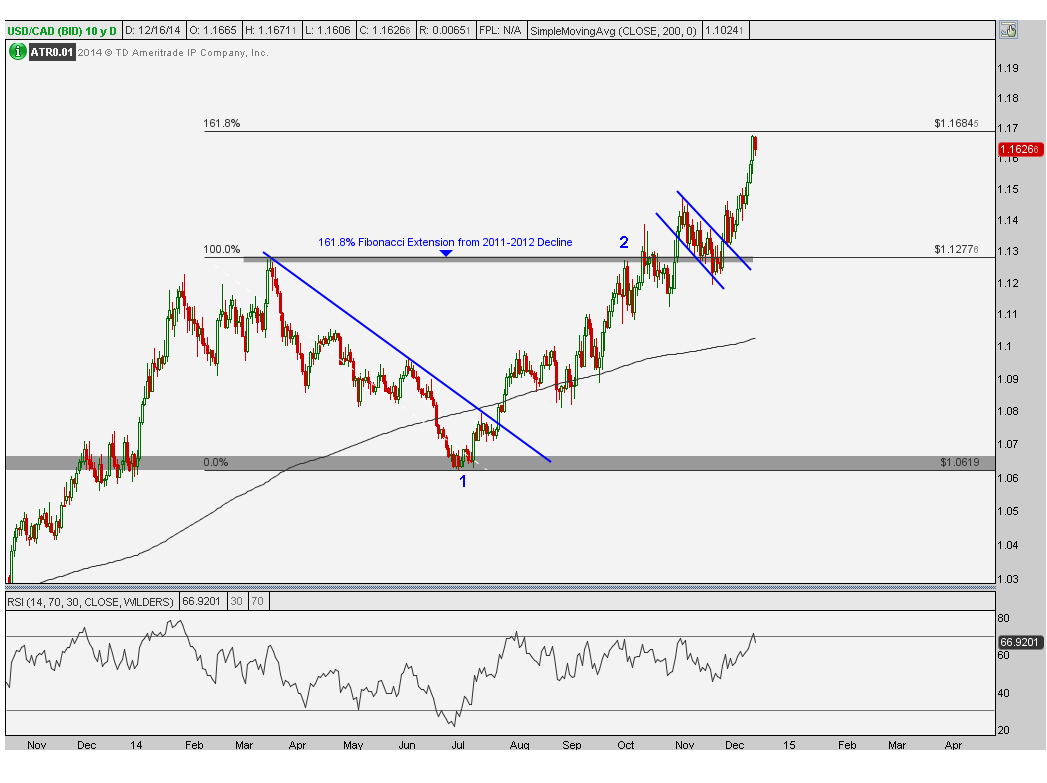The height and width of the screenshot is (783, 1047).
Task: Select the blue wave label 1
Action: [463, 481]
